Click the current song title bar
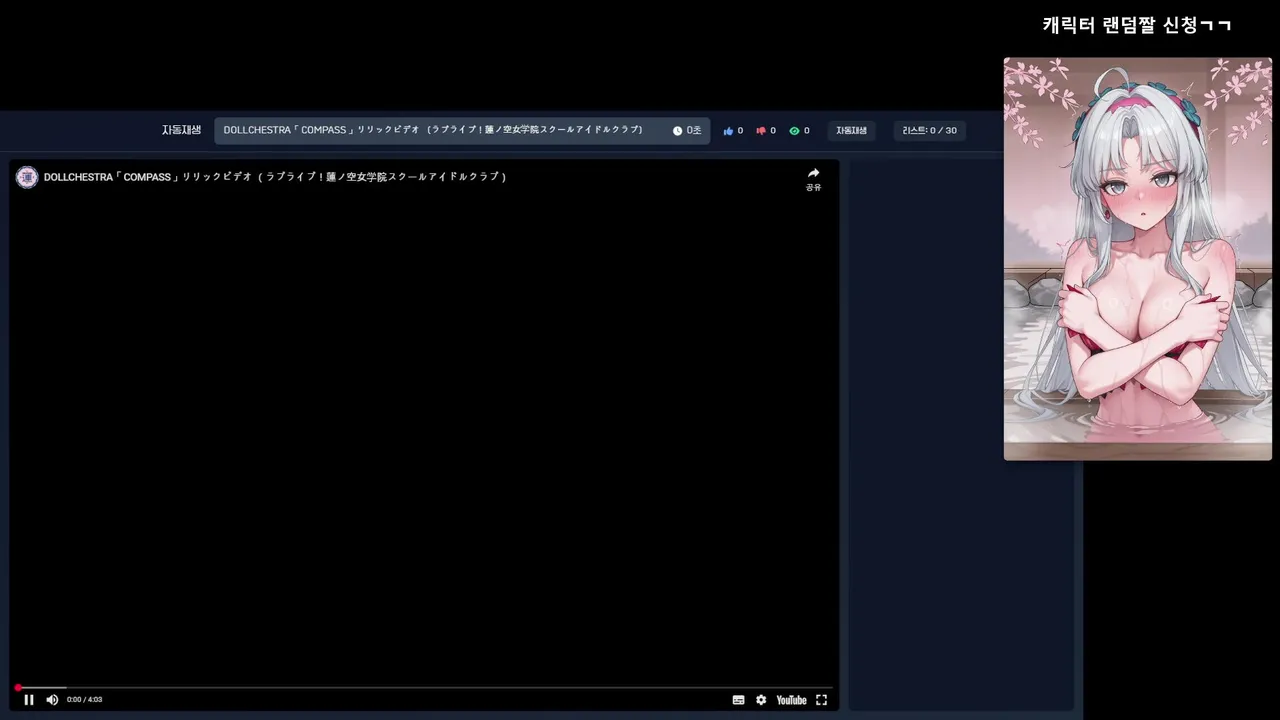1280x720 pixels. (x=462, y=131)
